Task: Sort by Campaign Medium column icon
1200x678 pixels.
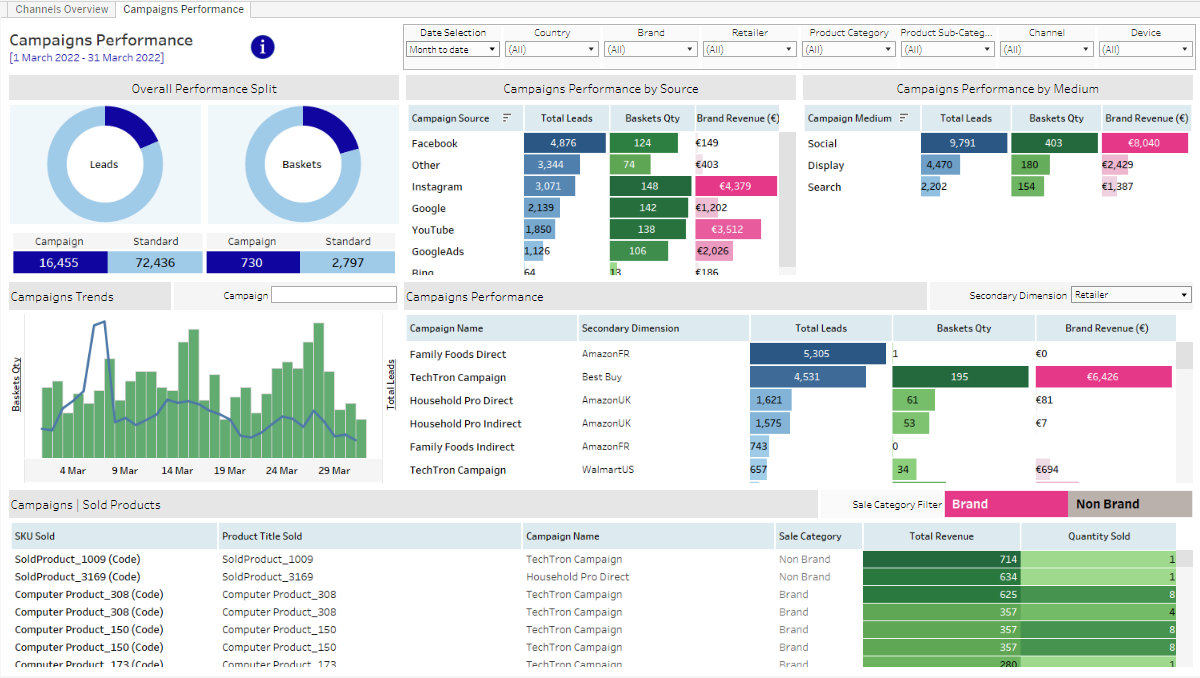Action: click(903, 118)
